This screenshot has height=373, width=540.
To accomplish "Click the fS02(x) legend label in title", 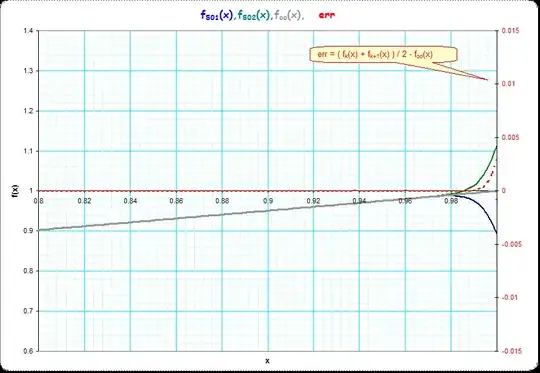I will click(253, 15).
